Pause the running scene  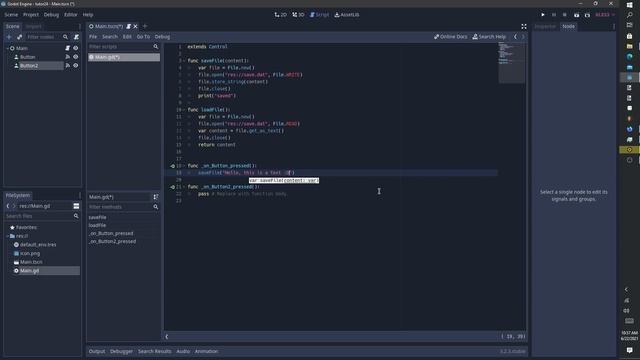click(x=554, y=15)
